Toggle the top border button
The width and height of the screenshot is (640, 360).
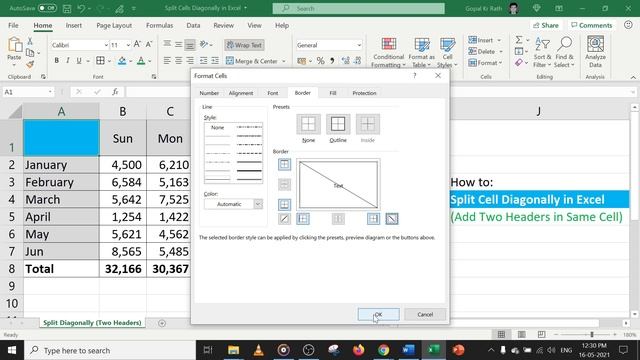284,164
